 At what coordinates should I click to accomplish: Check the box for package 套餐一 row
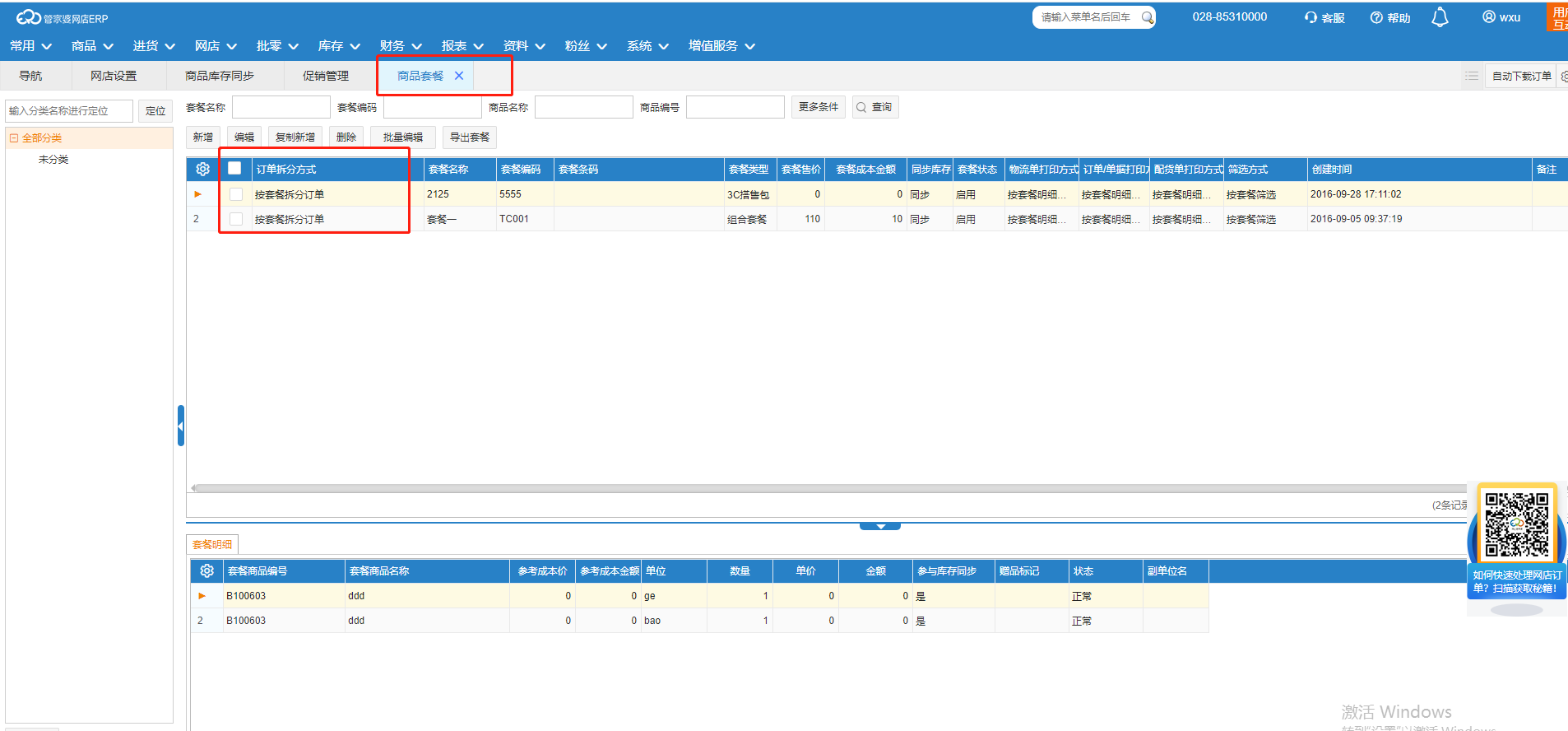click(236, 219)
